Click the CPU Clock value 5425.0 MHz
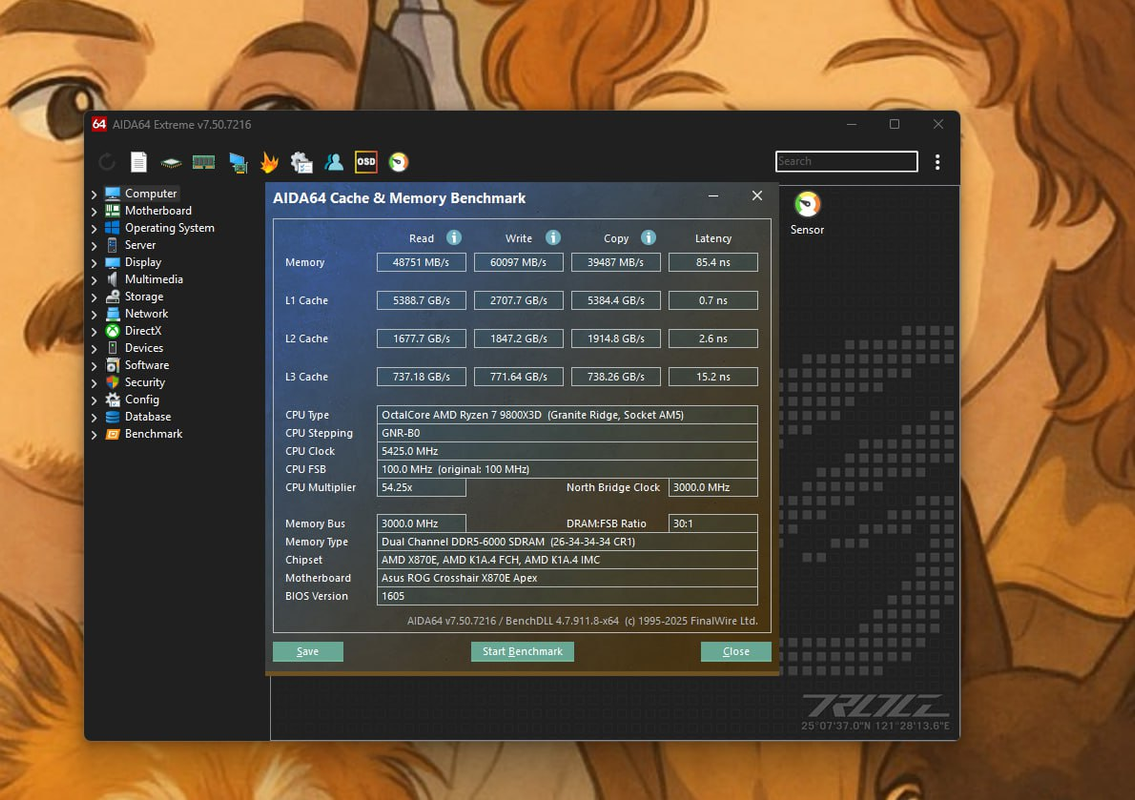 [568, 451]
